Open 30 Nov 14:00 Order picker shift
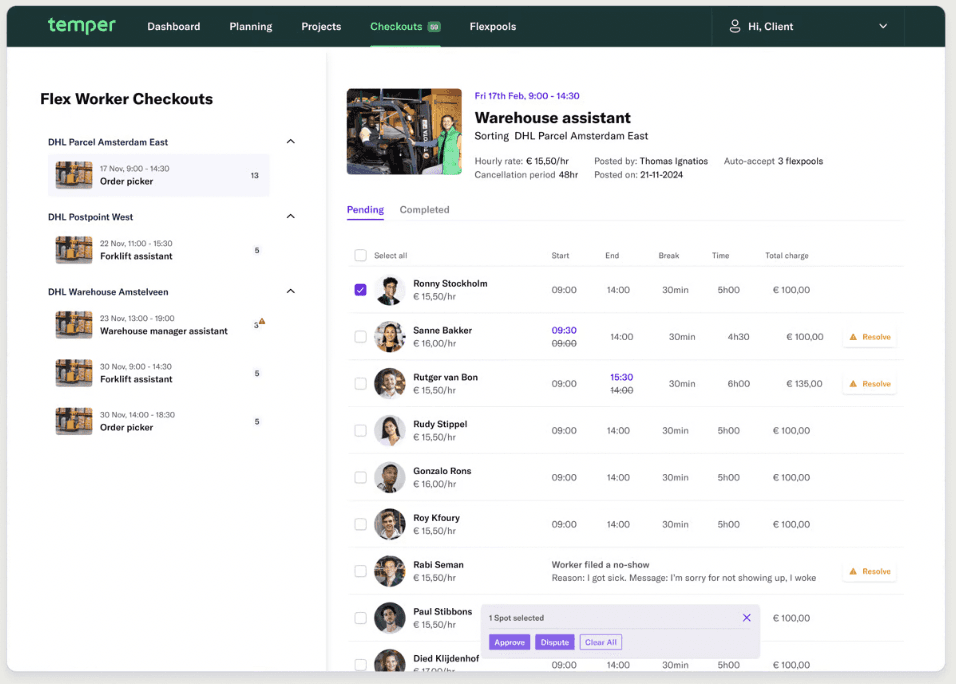Image resolution: width=956 pixels, height=684 pixels. pos(159,421)
